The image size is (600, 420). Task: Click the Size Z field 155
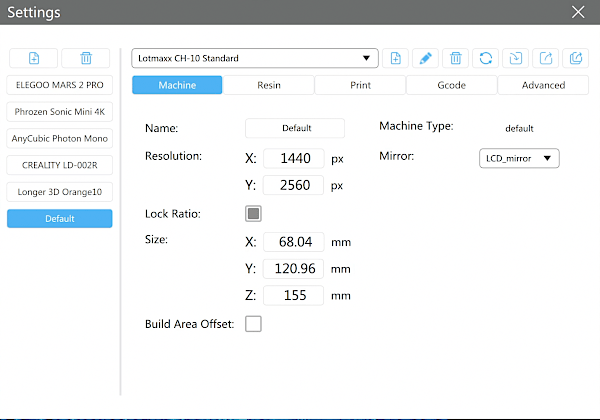pos(293,295)
